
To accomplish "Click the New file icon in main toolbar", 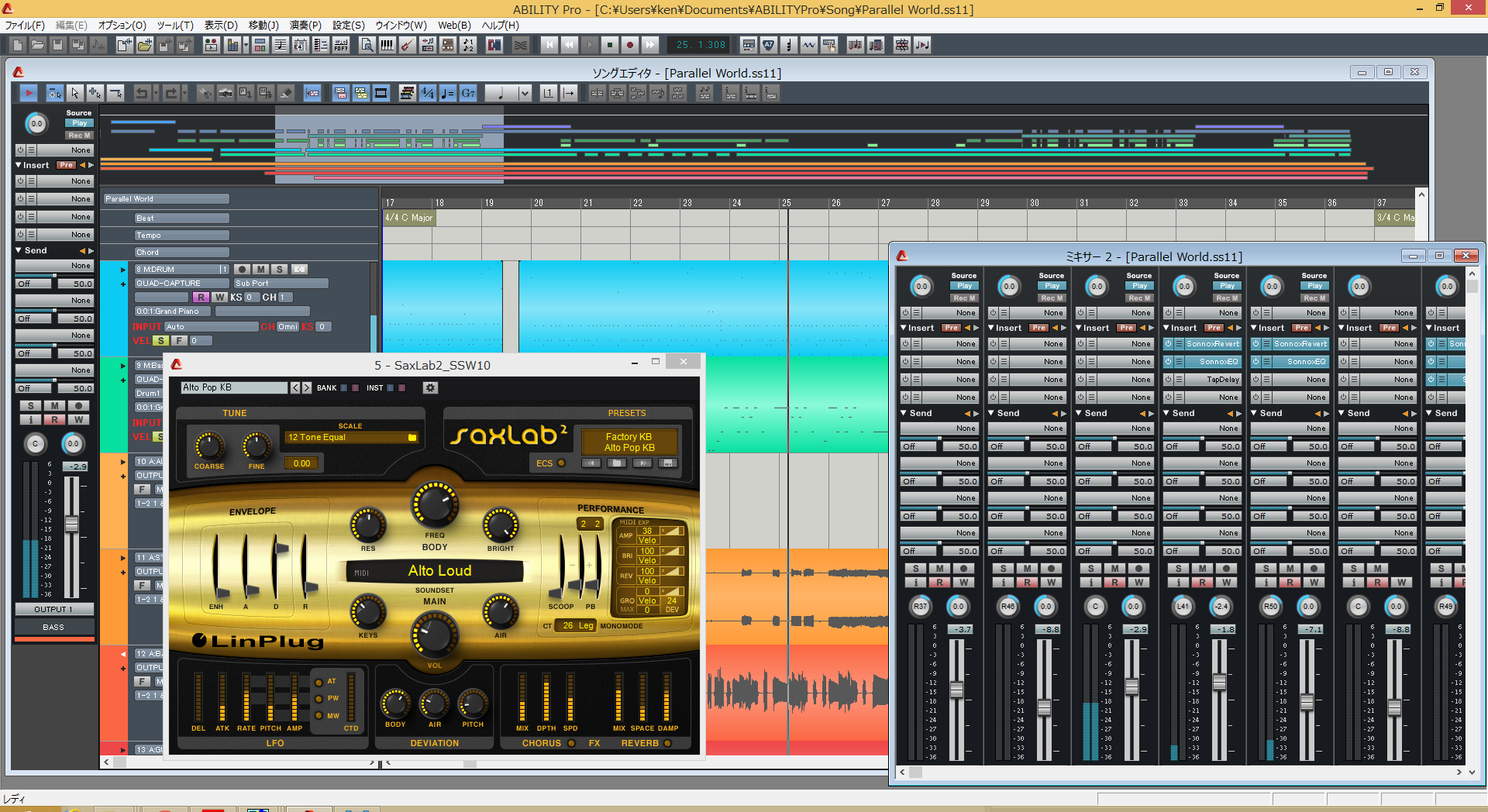I will tap(19, 45).
